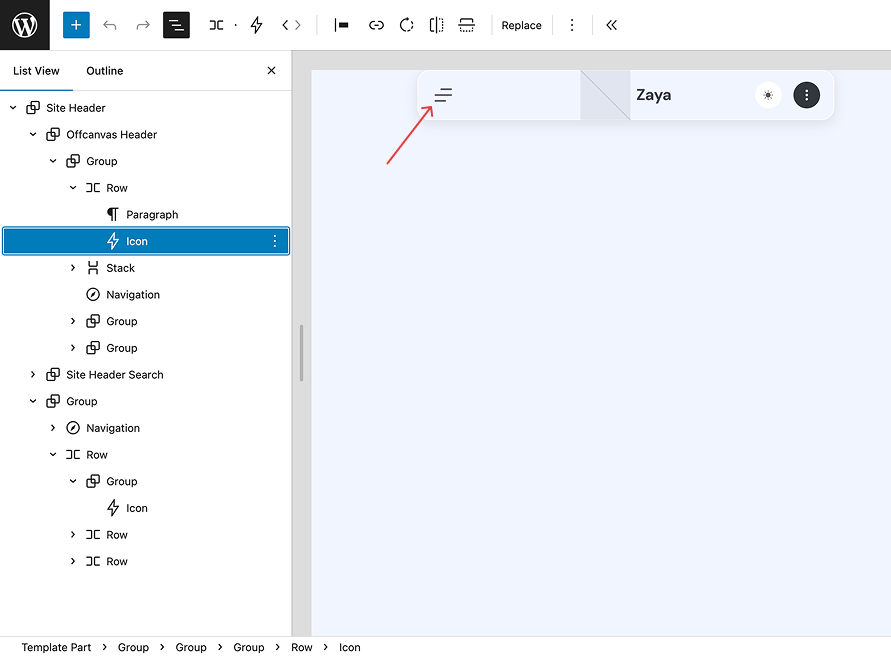Open options for the selected Icon block

(274, 241)
